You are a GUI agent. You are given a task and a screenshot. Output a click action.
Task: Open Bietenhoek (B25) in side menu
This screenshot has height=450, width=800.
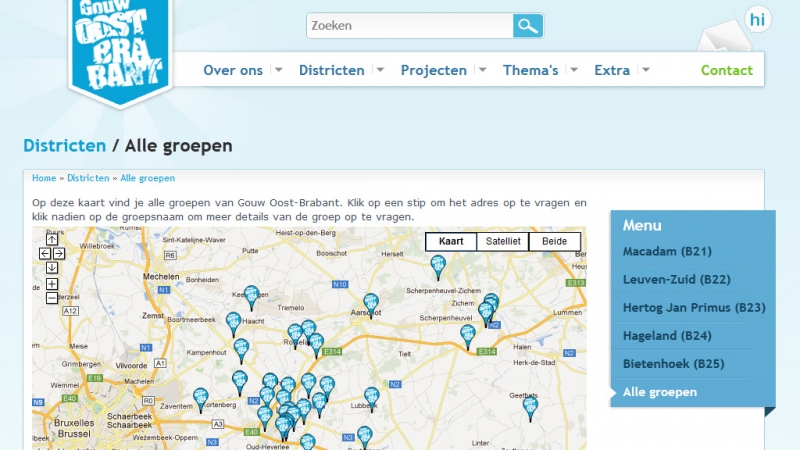coord(673,364)
